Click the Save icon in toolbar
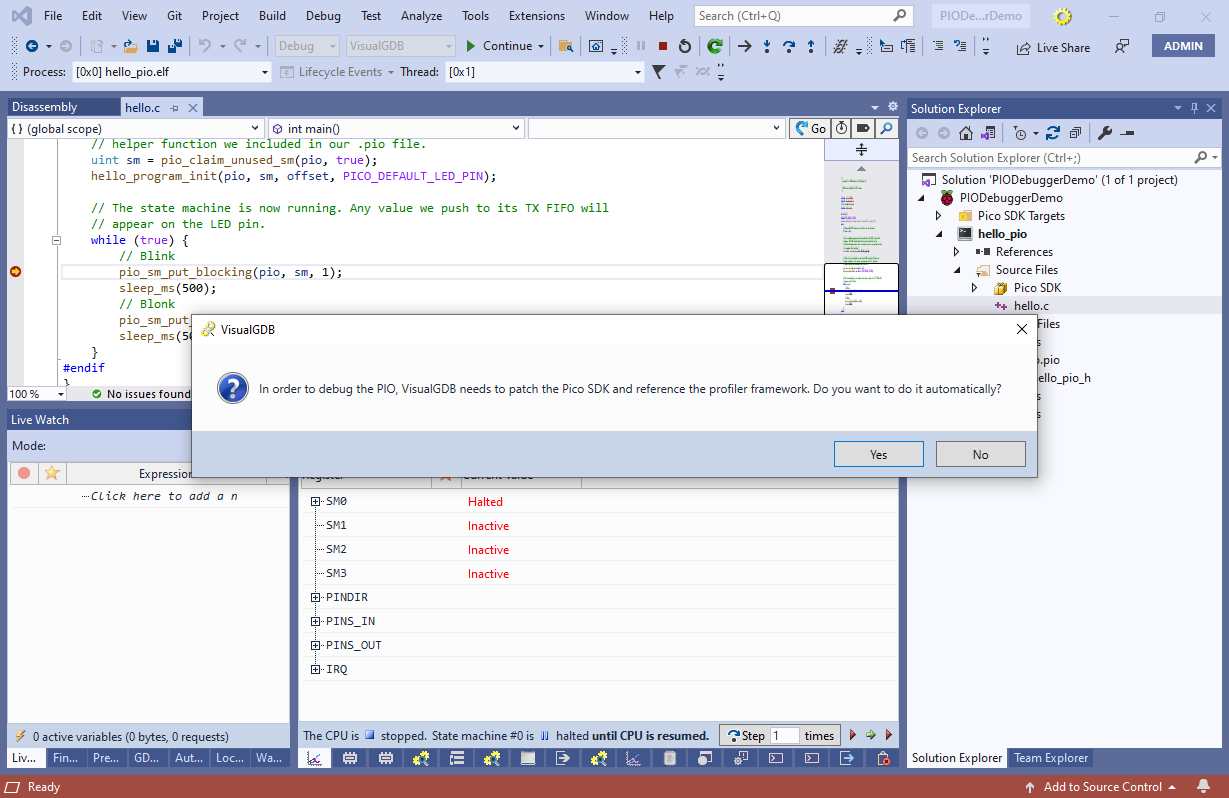 [x=153, y=46]
